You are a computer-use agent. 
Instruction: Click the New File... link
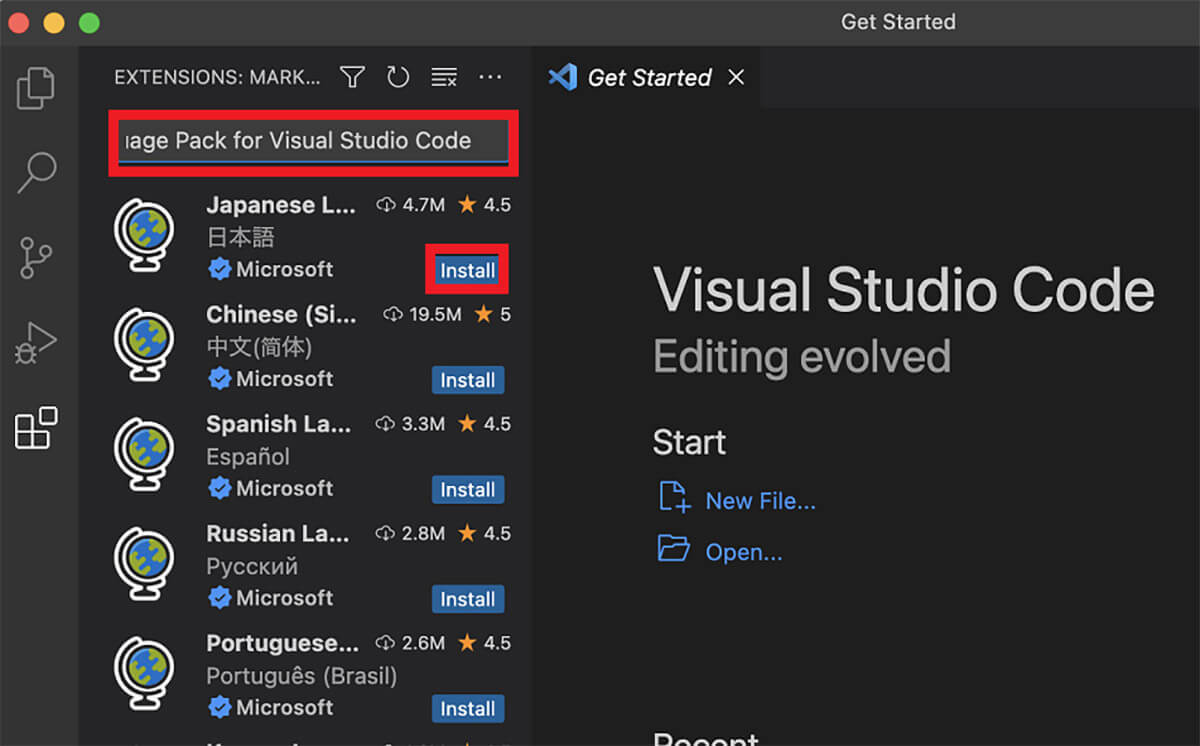(x=761, y=501)
